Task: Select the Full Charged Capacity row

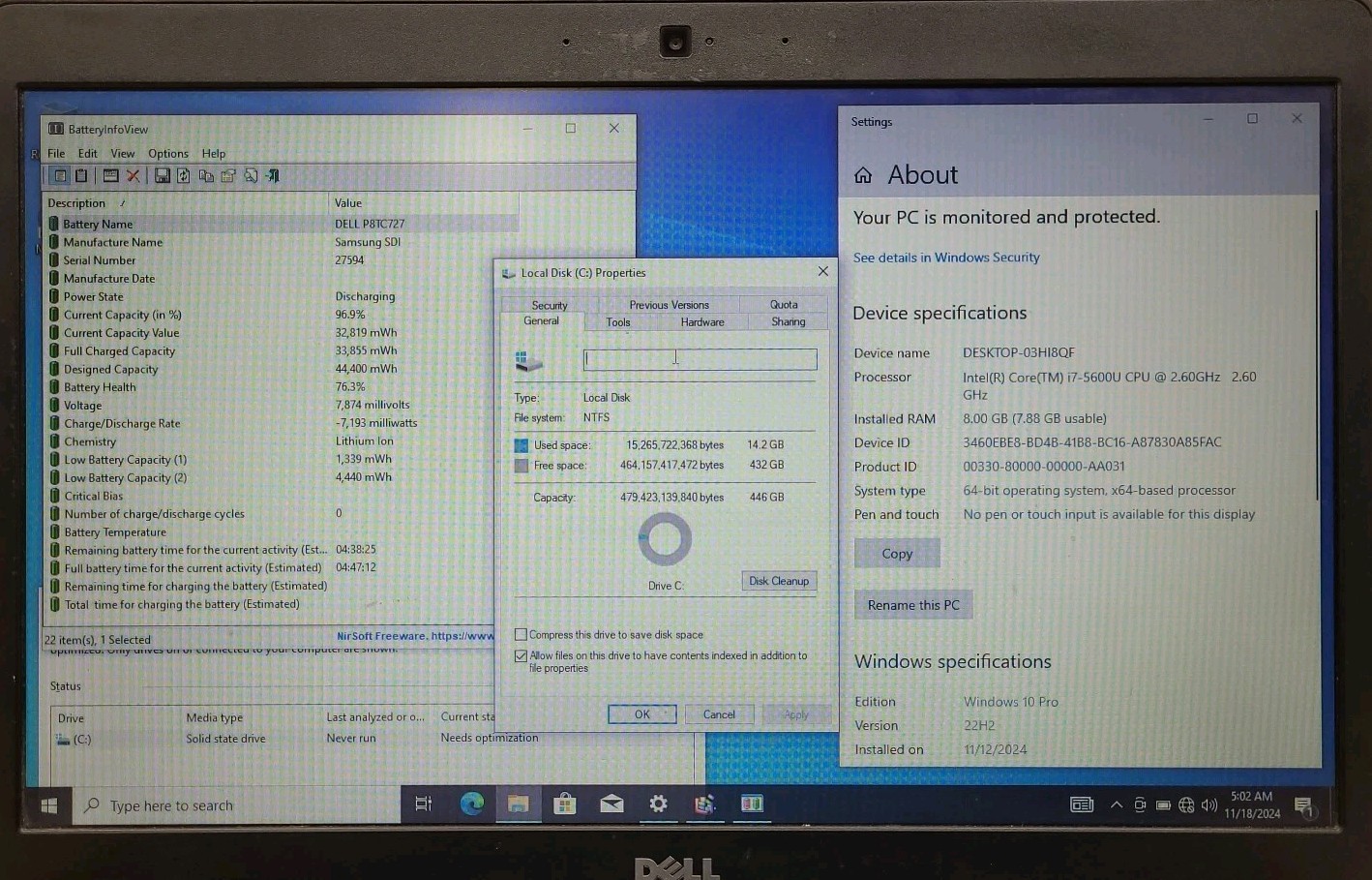Action: pyautogui.click(x=282, y=351)
